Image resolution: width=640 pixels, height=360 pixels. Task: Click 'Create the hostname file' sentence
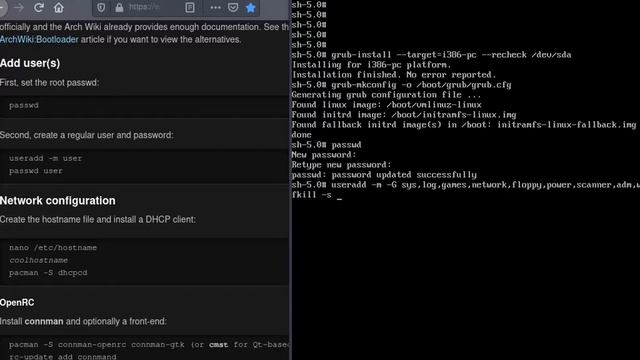point(98,220)
